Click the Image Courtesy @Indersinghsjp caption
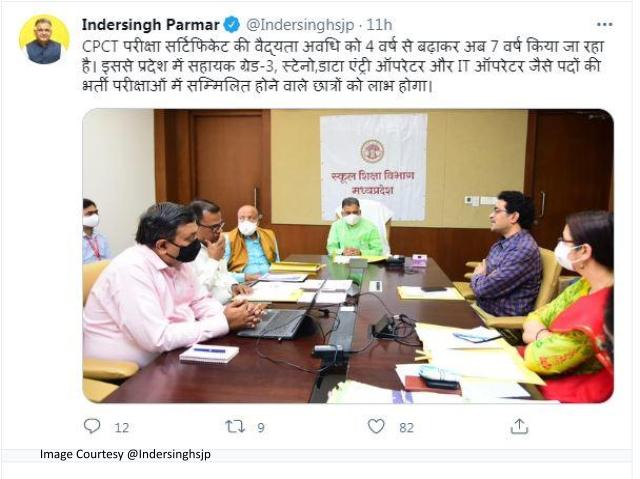Screen dimensions: 640x479 pyautogui.click(x=125, y=454)
